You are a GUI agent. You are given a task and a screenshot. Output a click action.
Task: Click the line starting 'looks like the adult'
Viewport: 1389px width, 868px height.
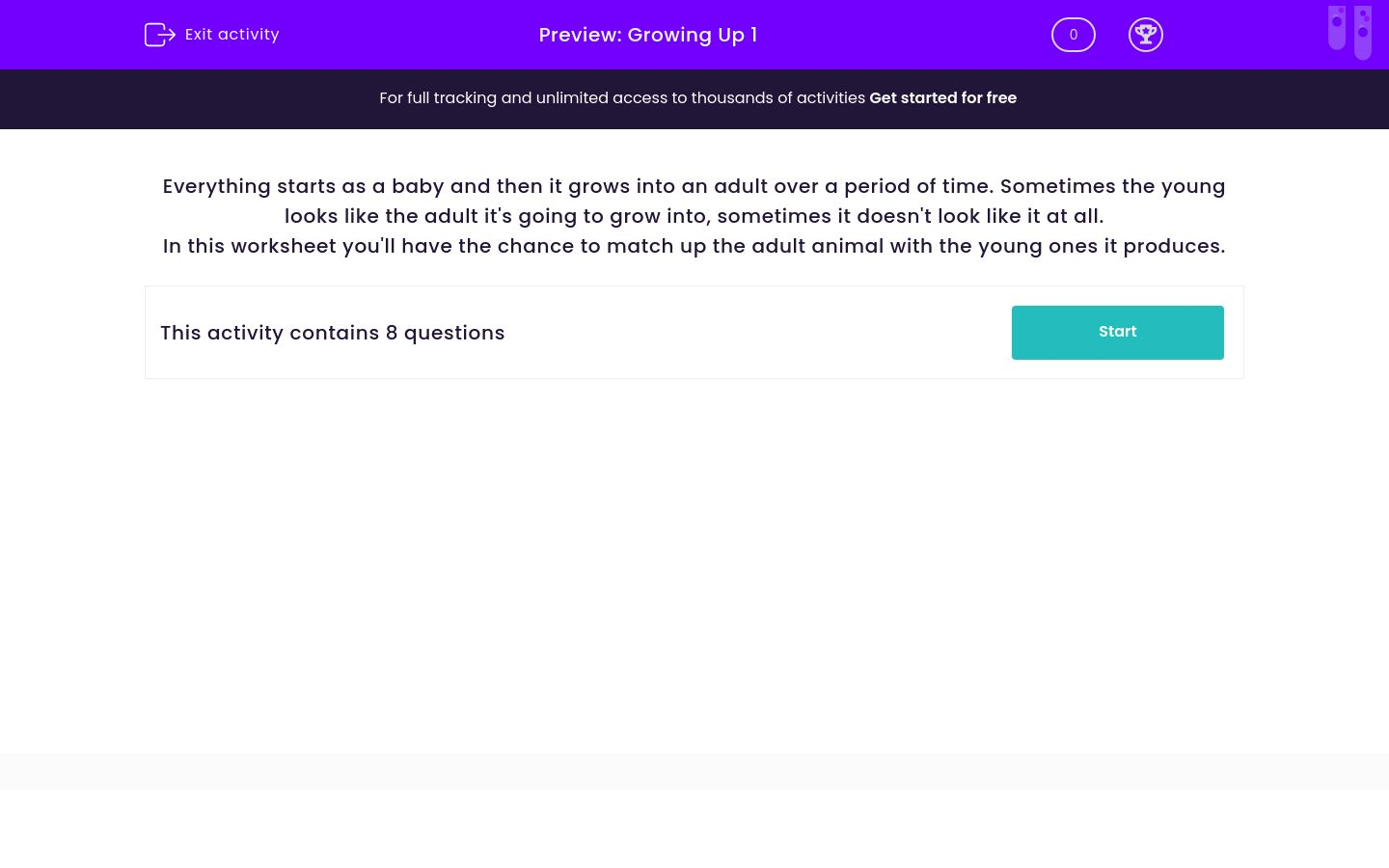[x=694, y=216]
